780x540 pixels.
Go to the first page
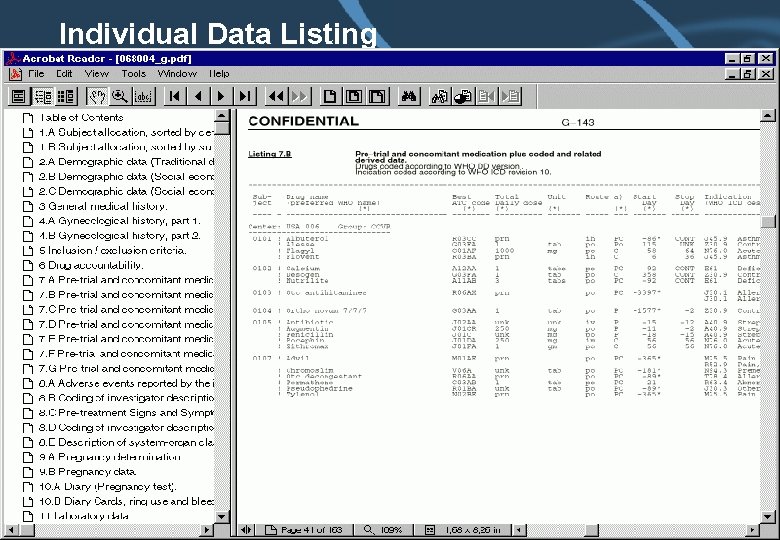tap(175, 96)
